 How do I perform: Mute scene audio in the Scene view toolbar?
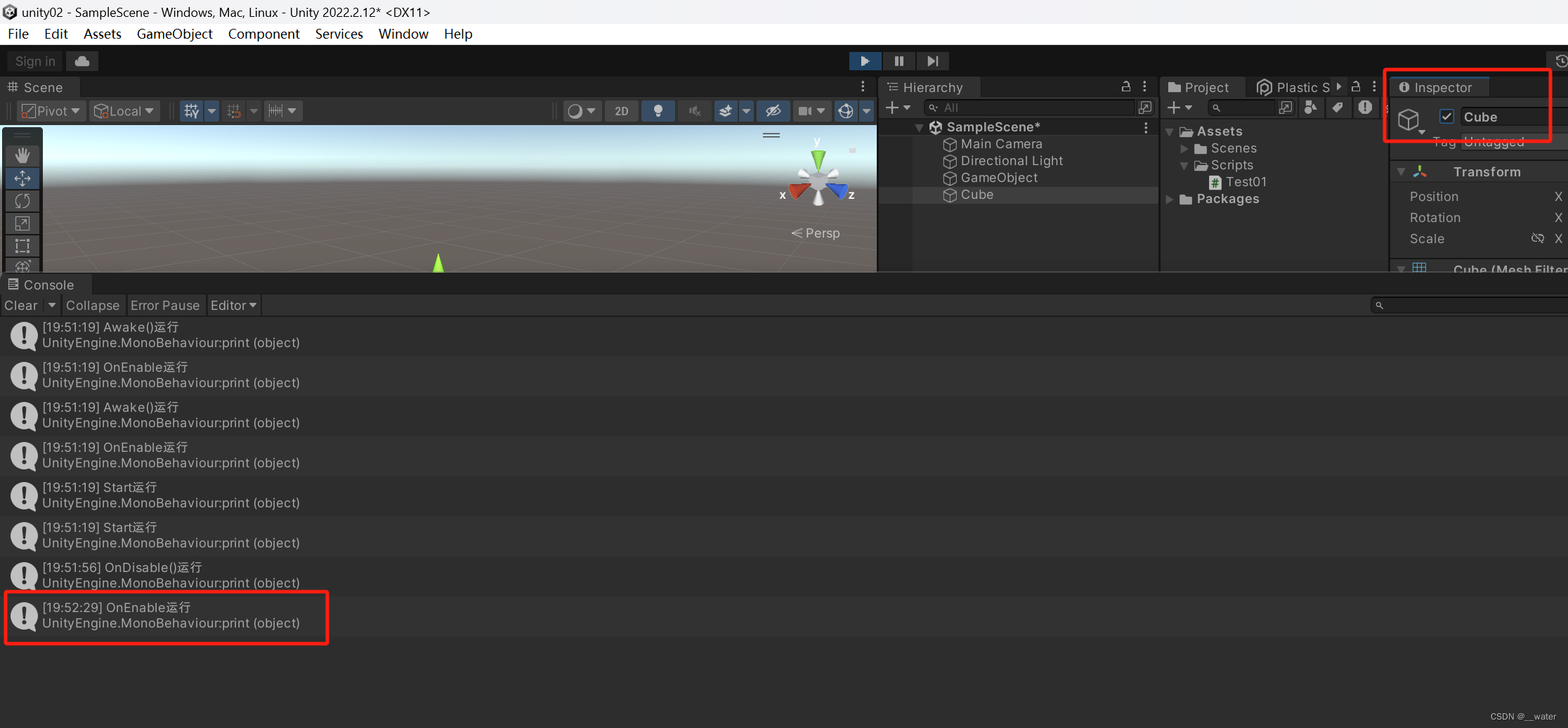(x=694, y=110)
